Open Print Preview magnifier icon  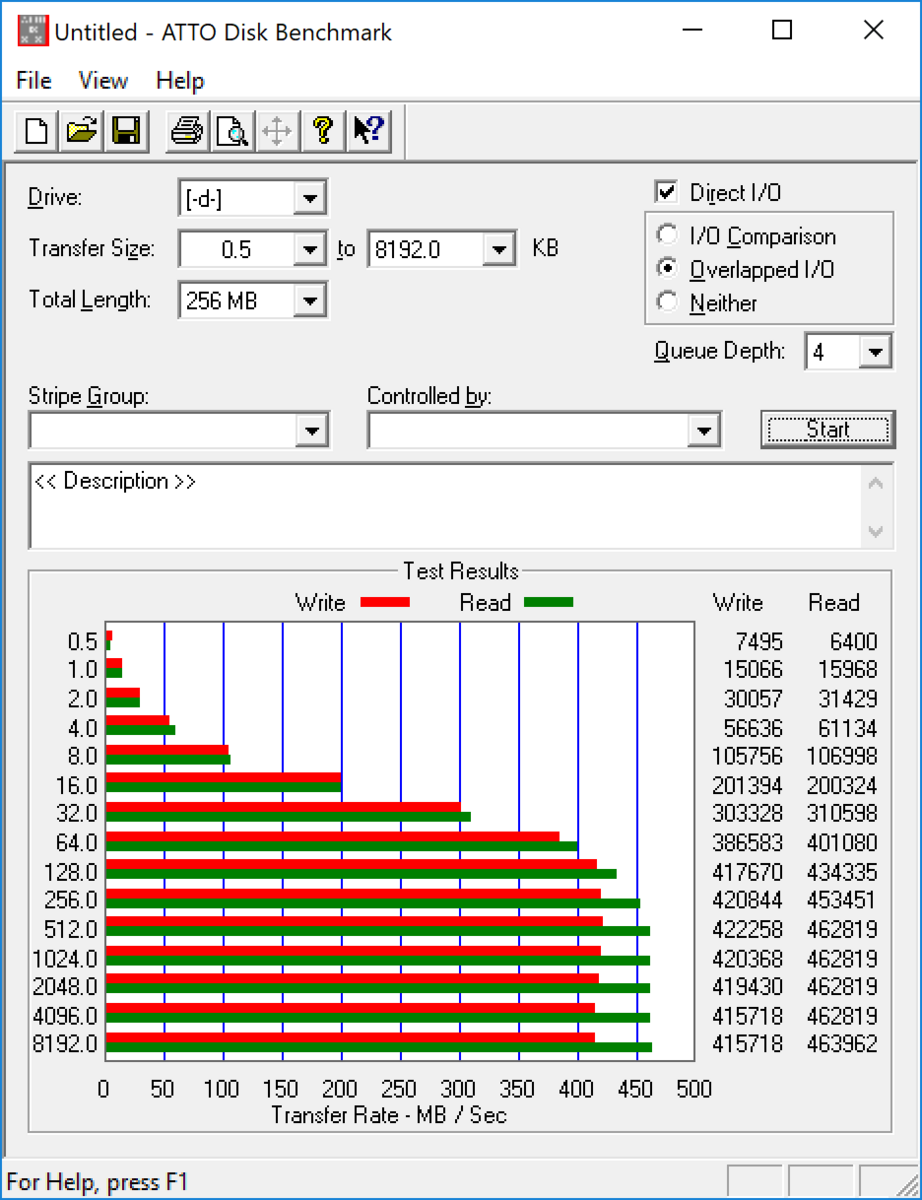232,131
